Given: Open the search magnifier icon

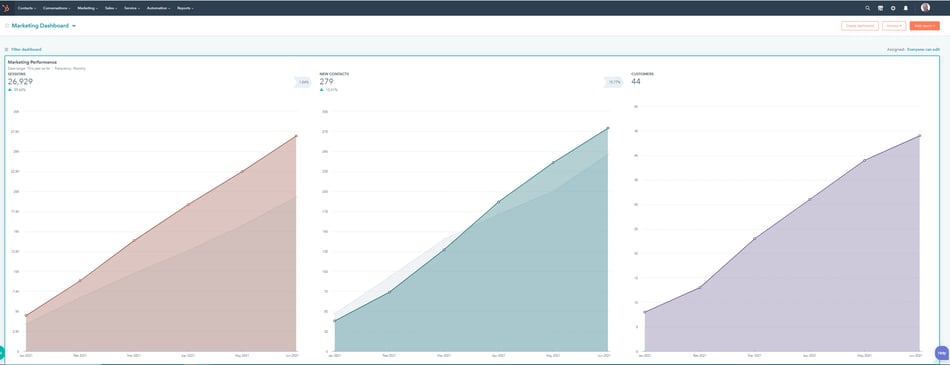Looking at the screenshot, I should point(868,8).
